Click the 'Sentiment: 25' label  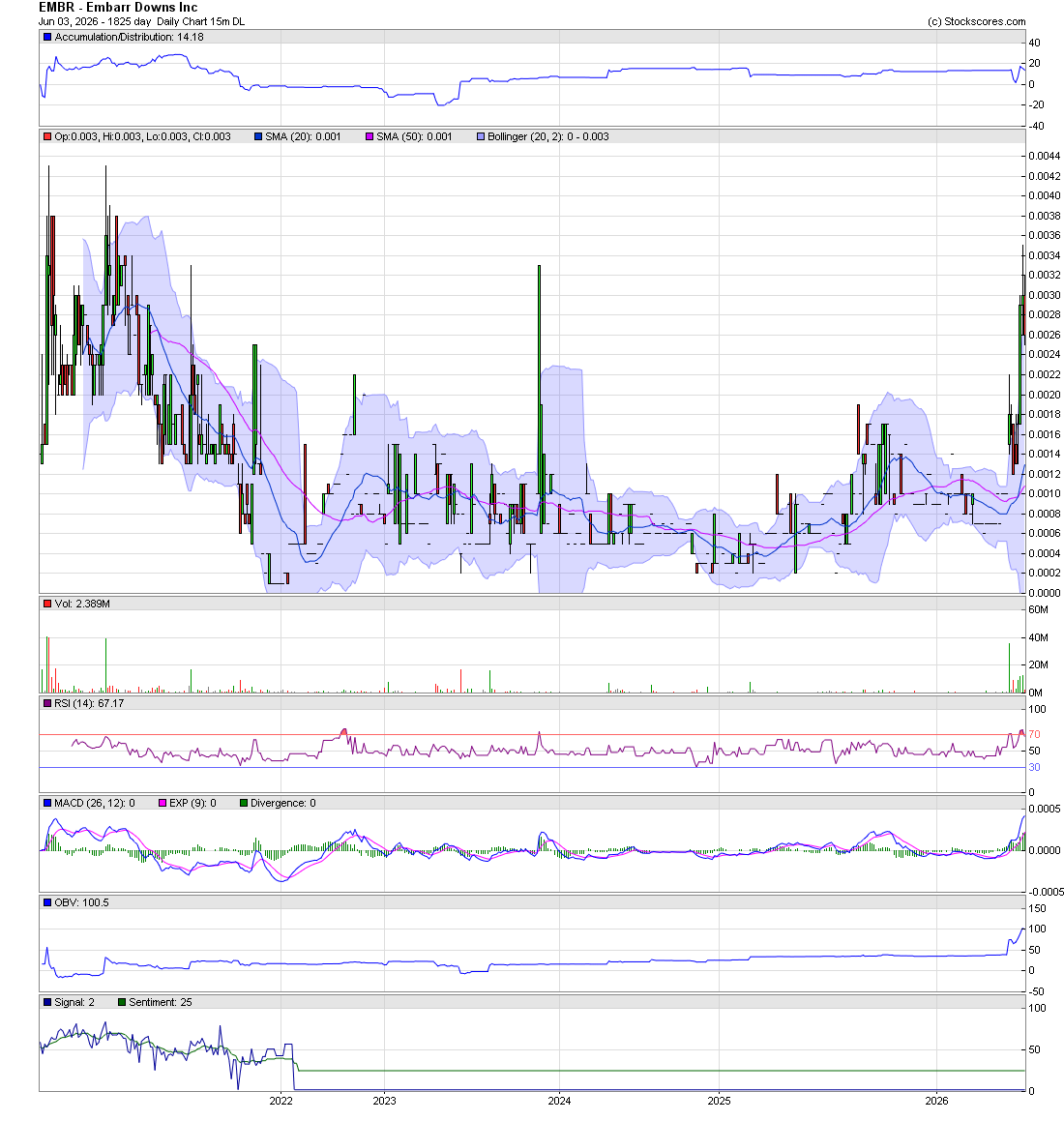(x=161, y=1002)
